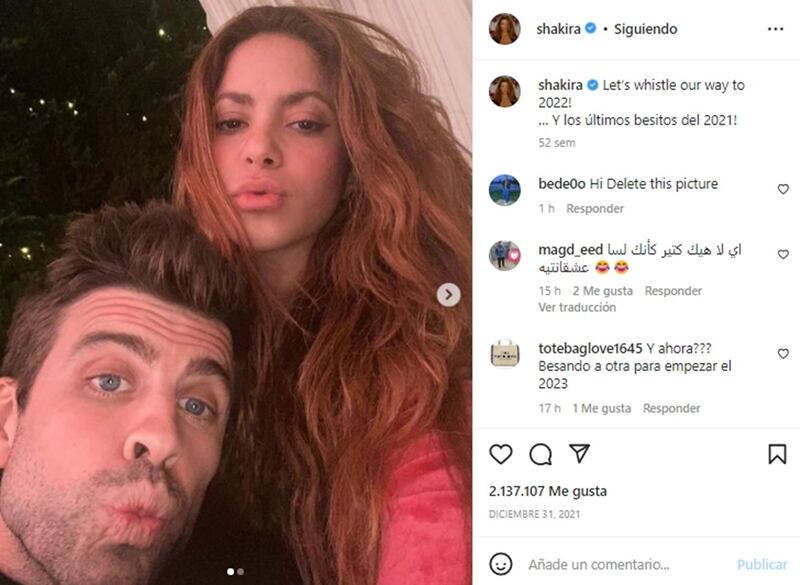Screen dimensions: 800x585
Task: Like magd_eed's comment with the heart
Action: [x=783, y=254]
